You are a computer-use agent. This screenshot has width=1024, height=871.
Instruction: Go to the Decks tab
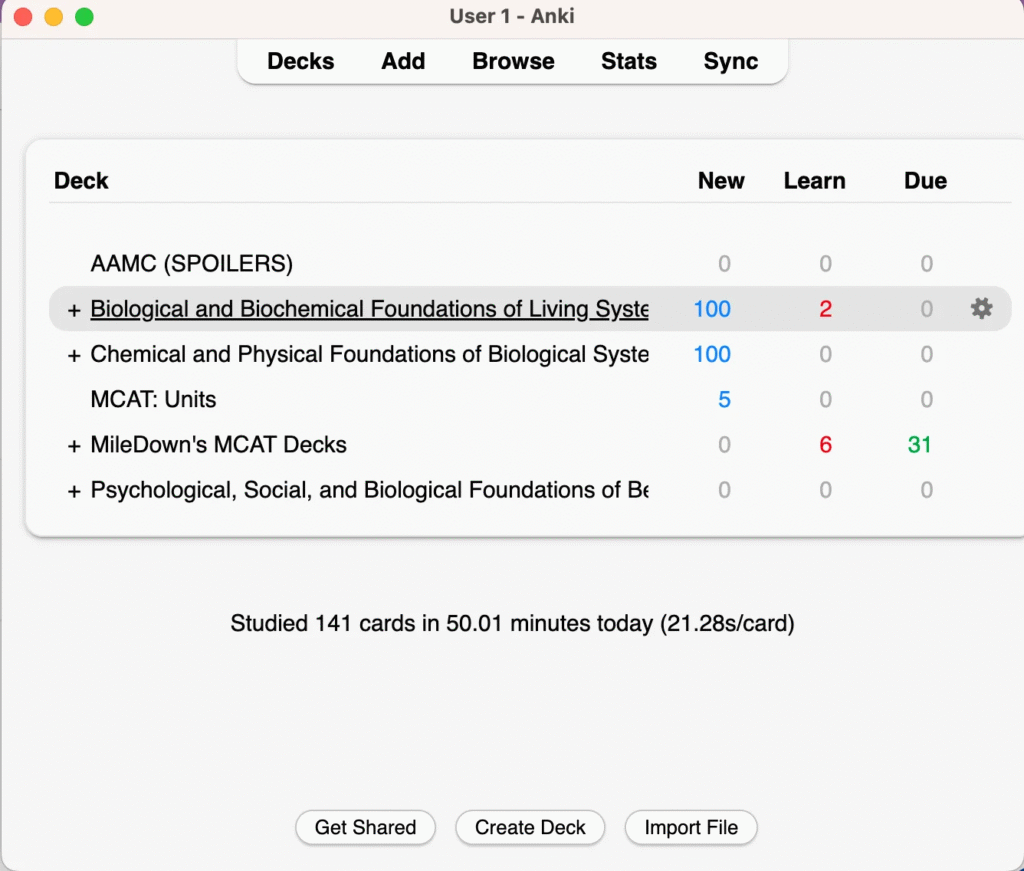300,61
